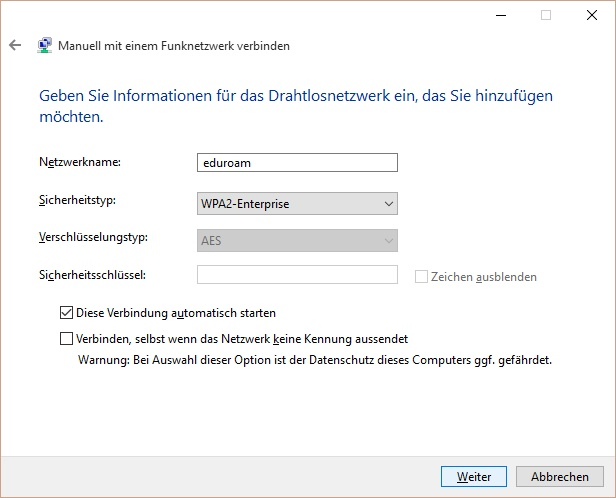Expand the Verschlüsselungstyp AES combo box
The image size is (616, 498).
297,240
